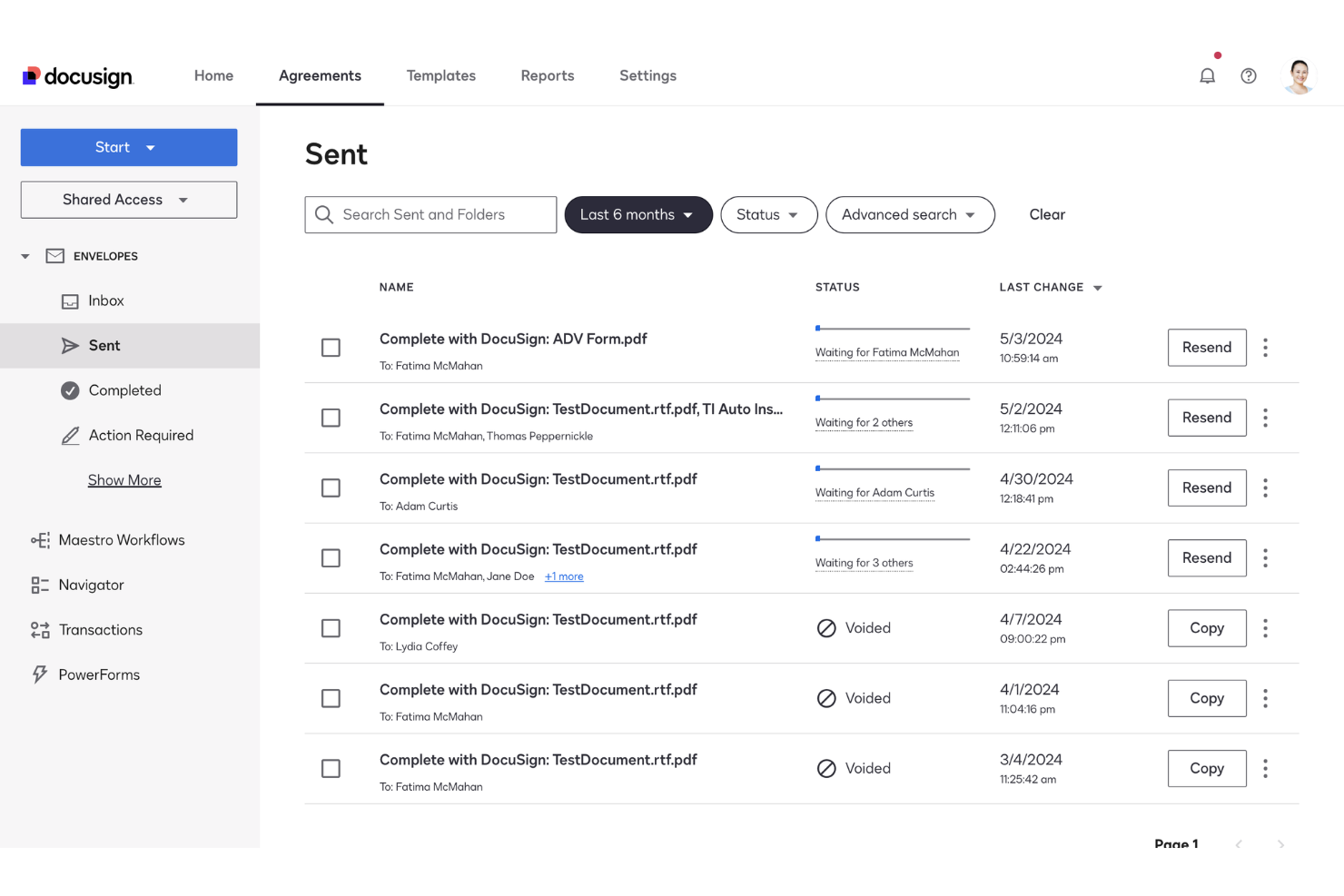
Task: Click the +1 more recipients link
Action: pyautogui.click(x=564, y=576)
